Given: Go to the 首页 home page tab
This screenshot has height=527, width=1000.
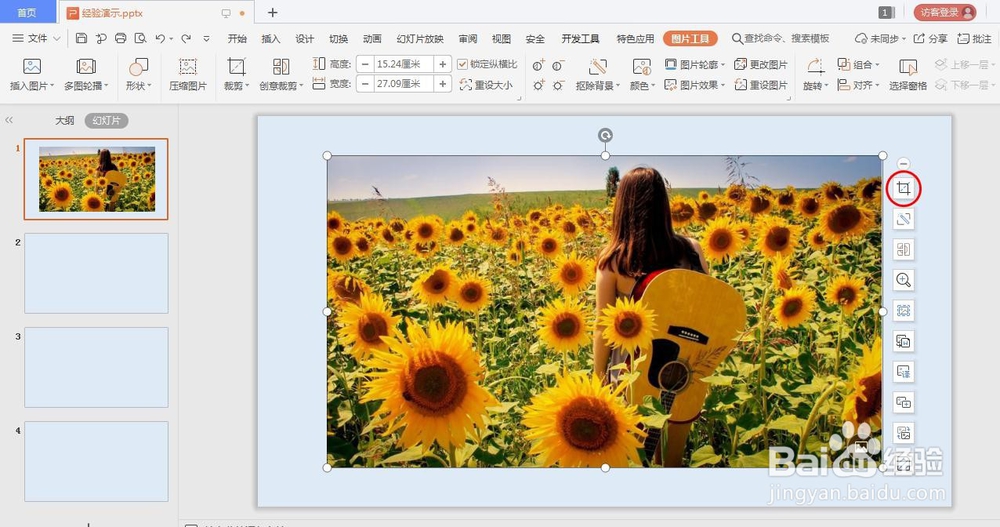Looking at the screenshot, I should click(27, 13).
